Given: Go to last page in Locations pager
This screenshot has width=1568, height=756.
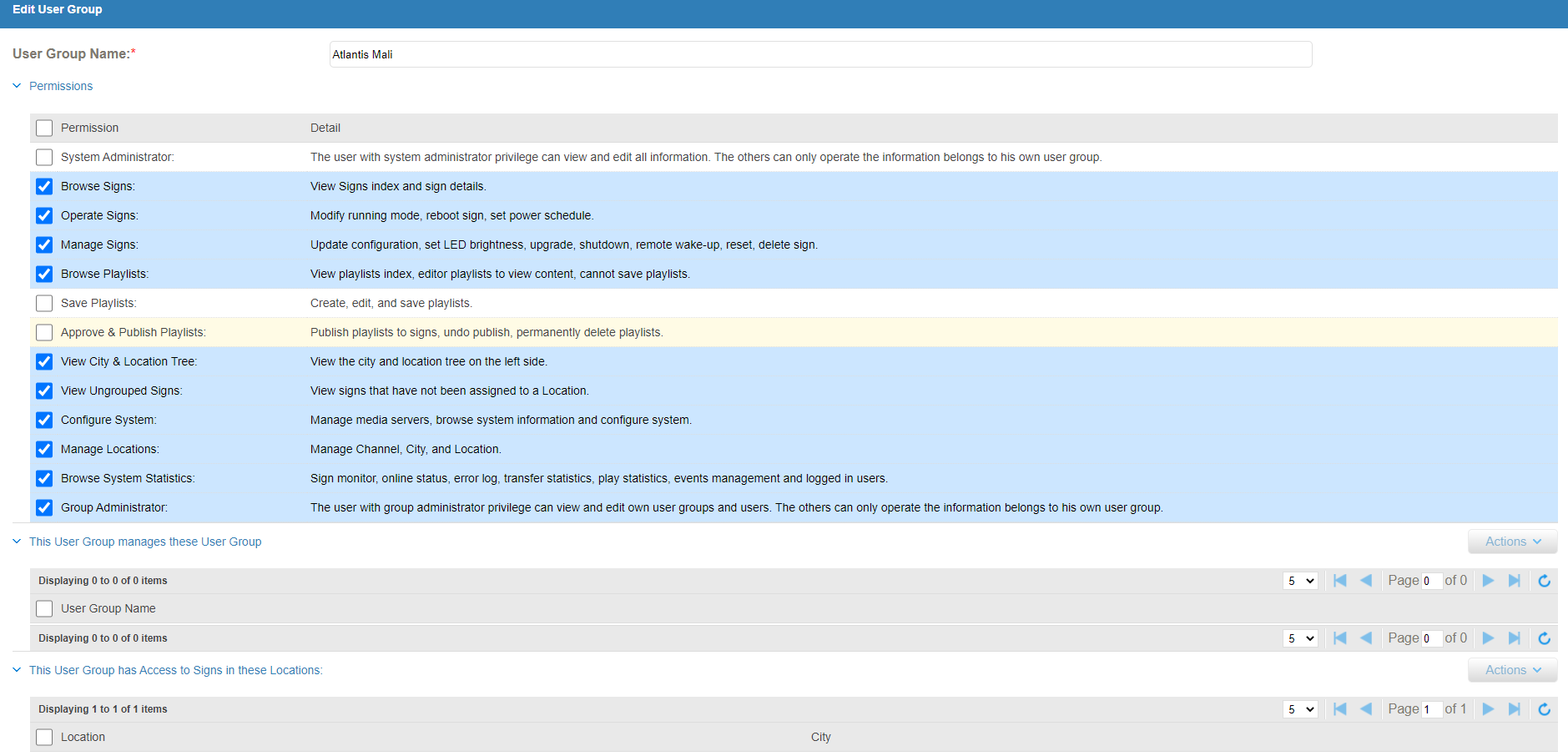Looking at the screenshot, I should pos(1514,709).
